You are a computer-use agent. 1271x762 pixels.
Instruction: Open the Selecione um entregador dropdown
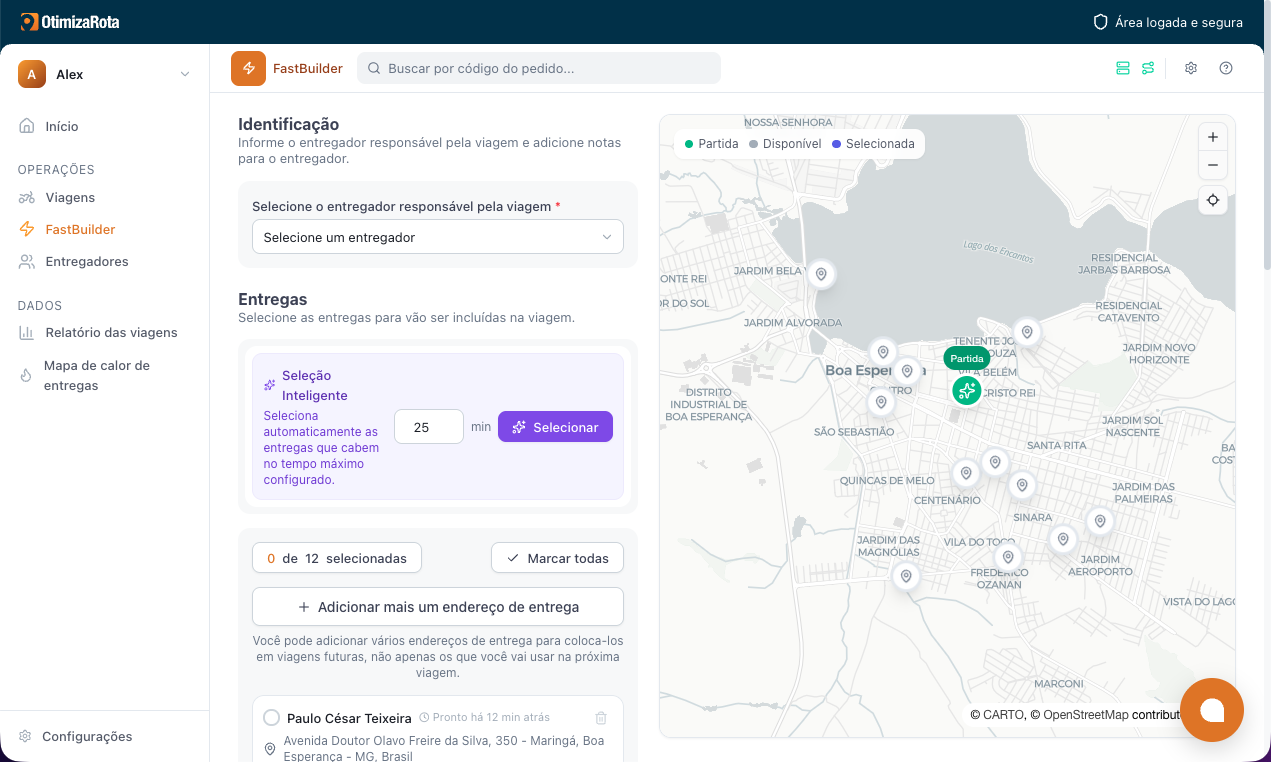(x=437, y=237)
